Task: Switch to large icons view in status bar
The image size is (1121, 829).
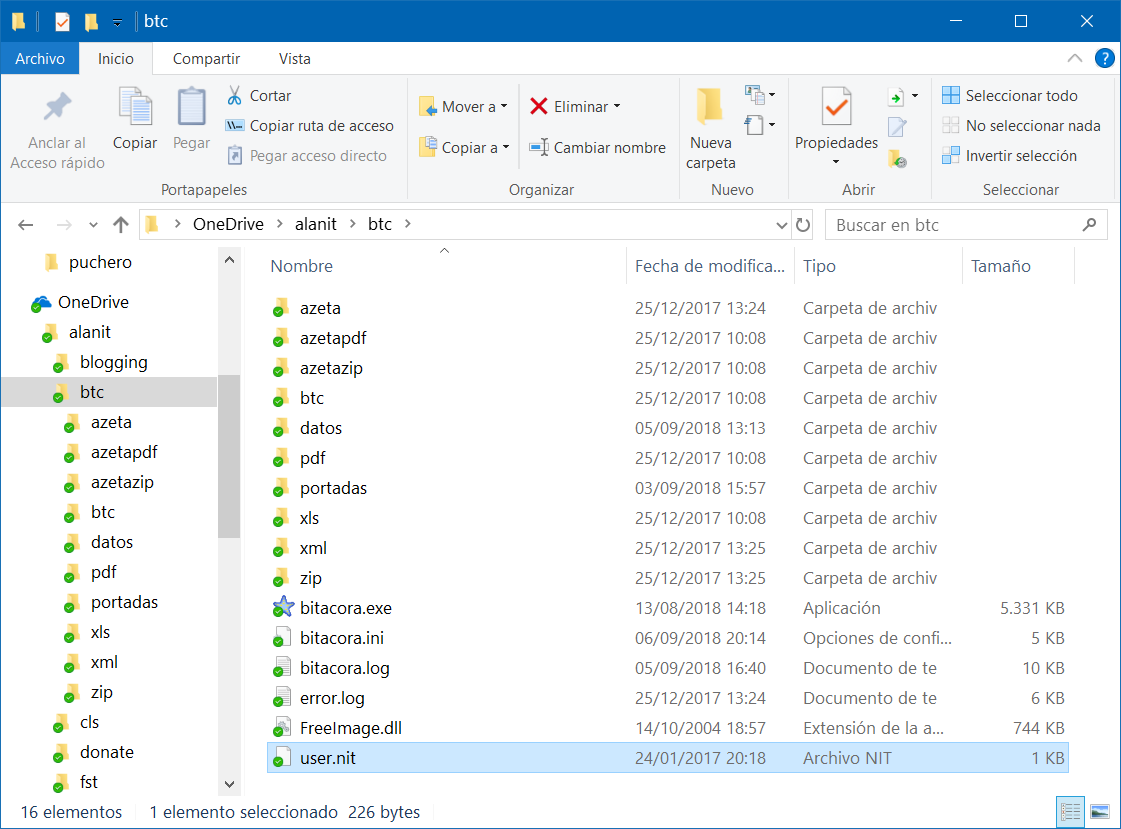Action: (x=1099, y=811)
